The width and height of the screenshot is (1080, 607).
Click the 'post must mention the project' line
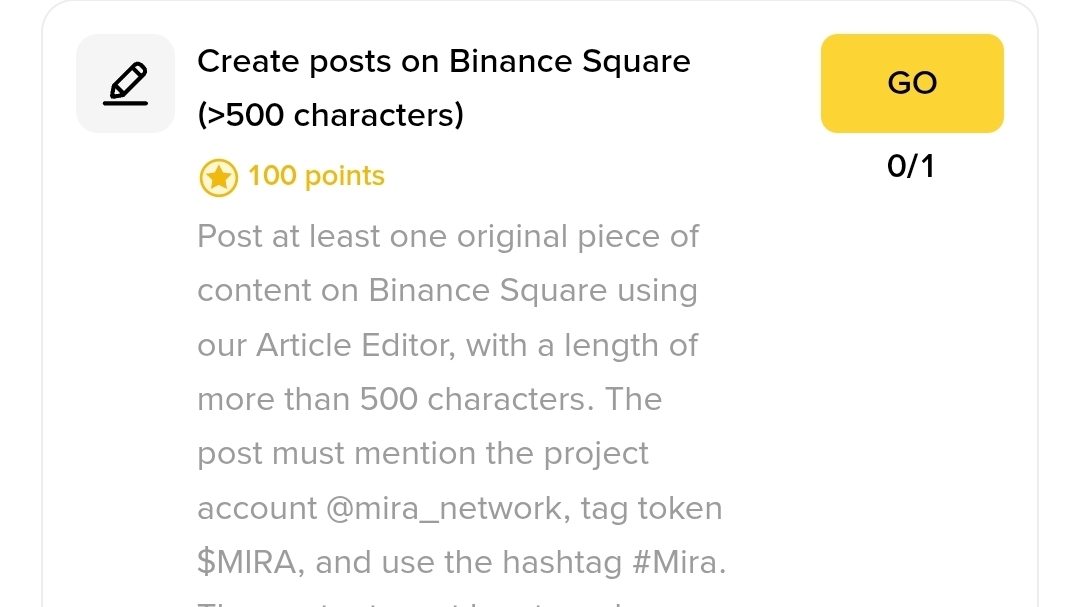(x=423, y=454)
